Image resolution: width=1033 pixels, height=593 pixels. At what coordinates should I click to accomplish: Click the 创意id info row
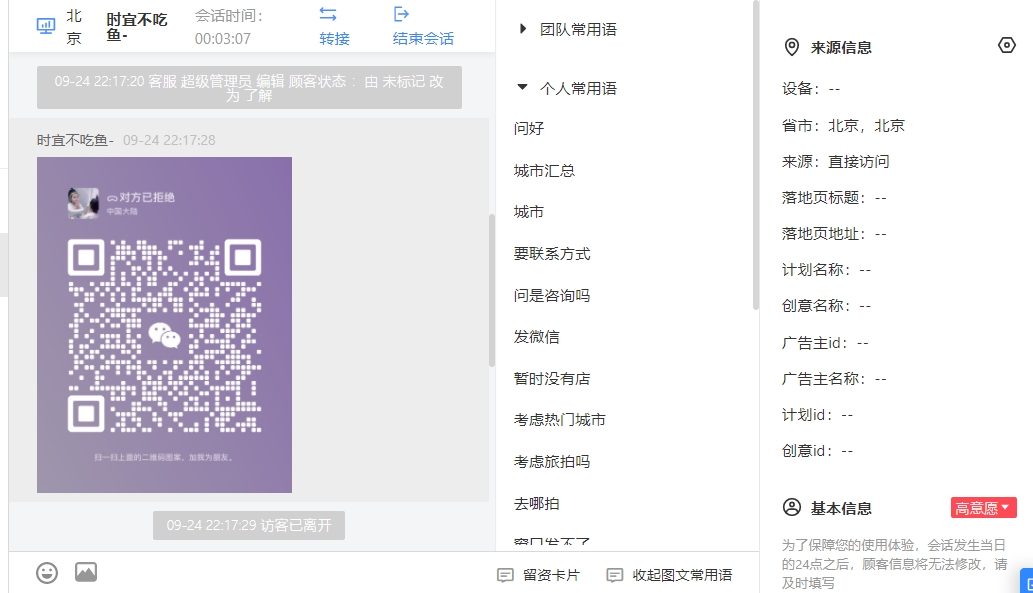pyautogui.click(x=818, y=451)
